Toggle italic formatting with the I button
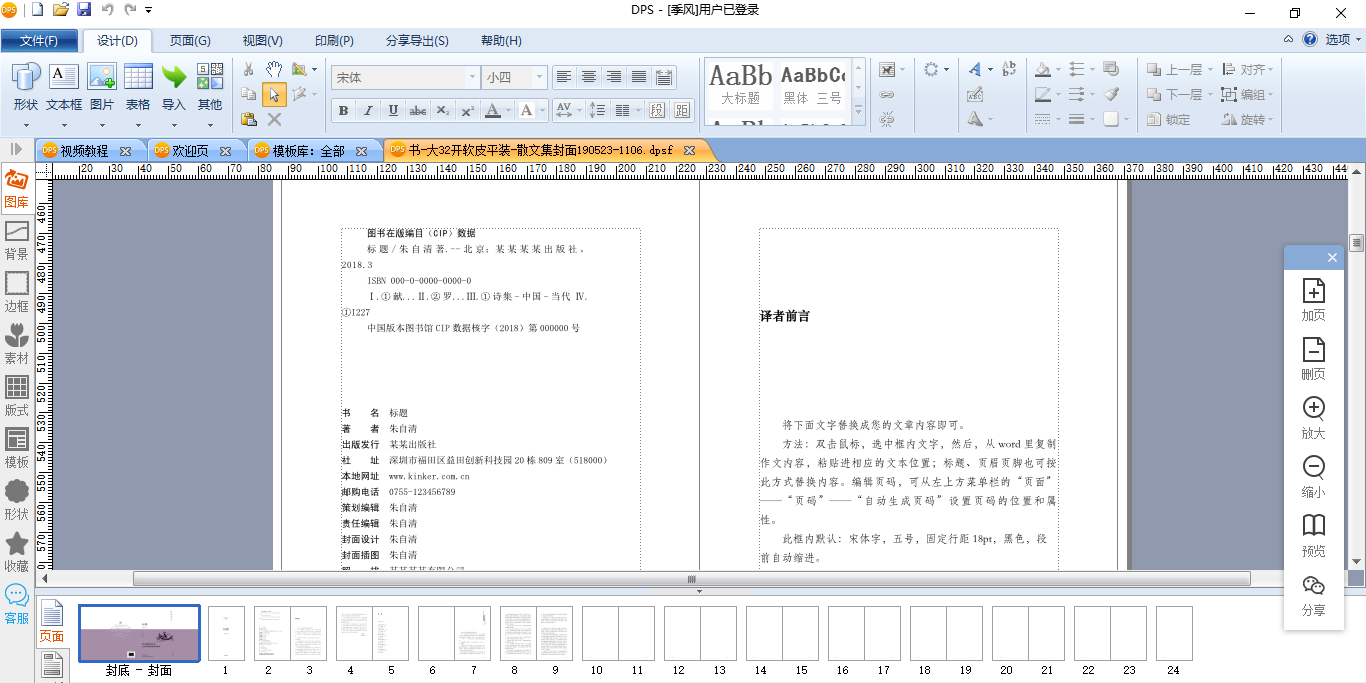 point(368,110)
